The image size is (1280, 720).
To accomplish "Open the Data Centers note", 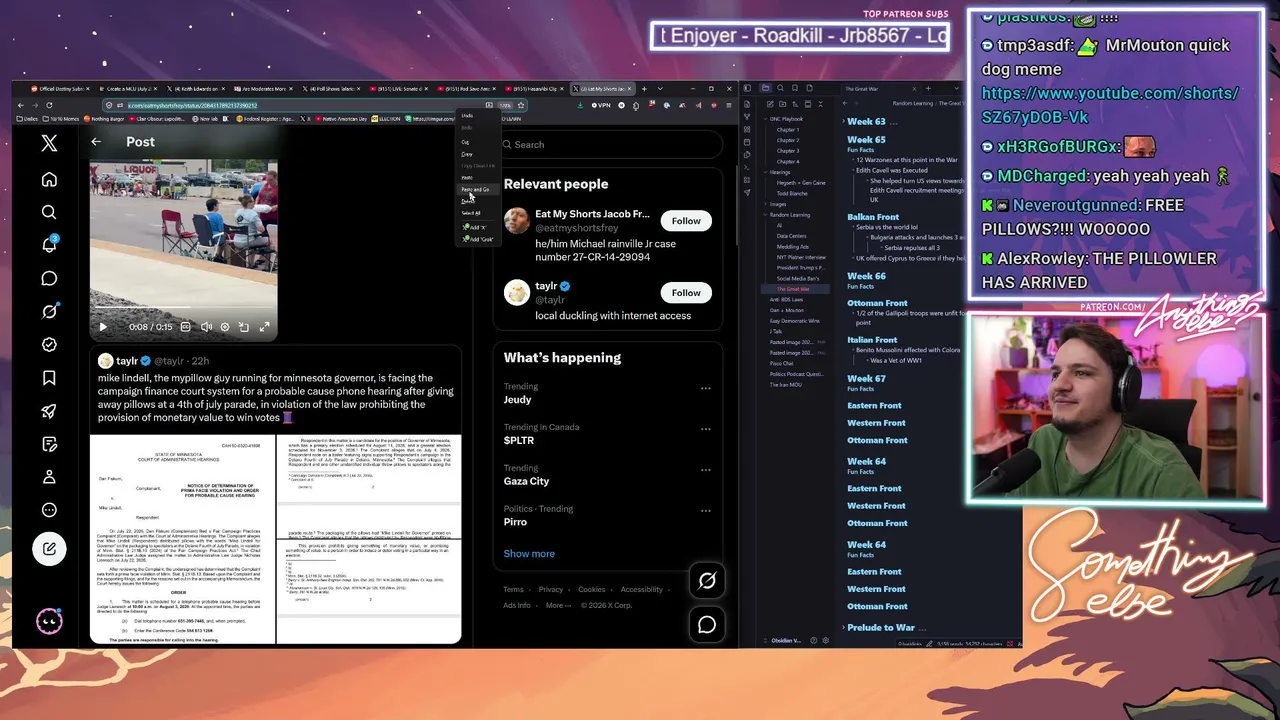I will 792,236.
